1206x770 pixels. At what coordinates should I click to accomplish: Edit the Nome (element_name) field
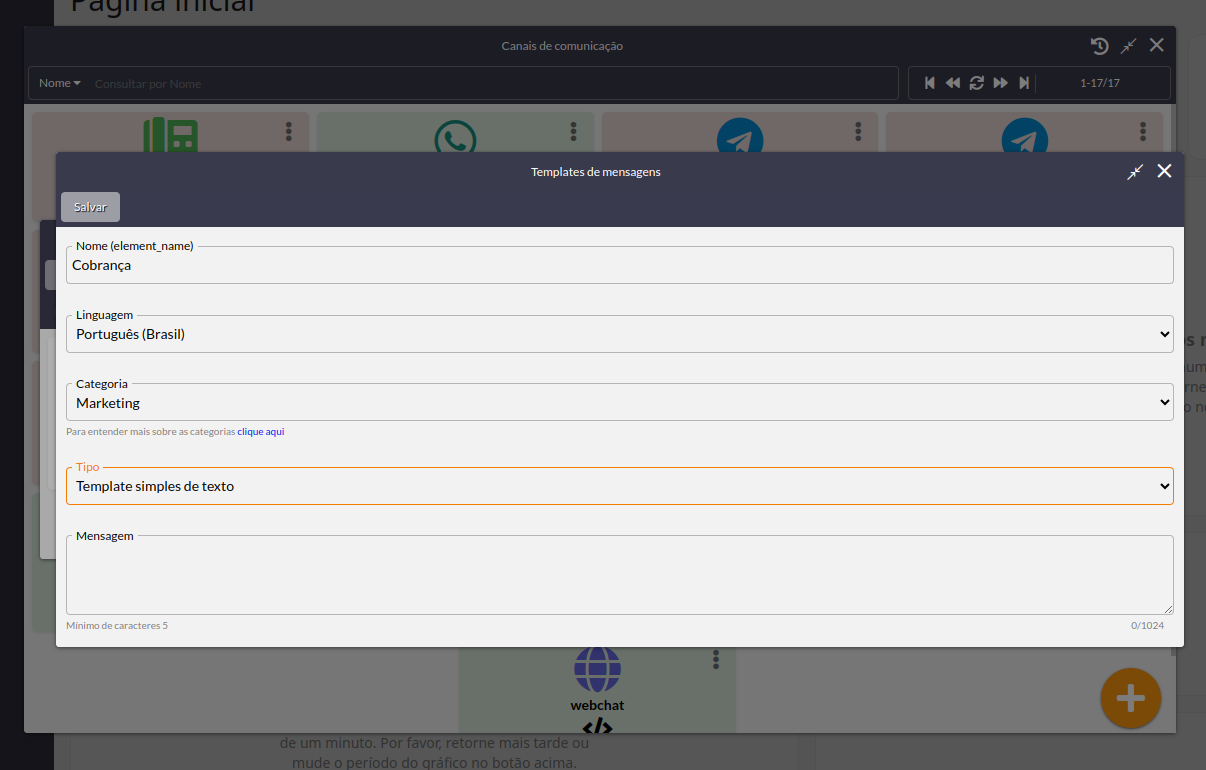(619, 265)
